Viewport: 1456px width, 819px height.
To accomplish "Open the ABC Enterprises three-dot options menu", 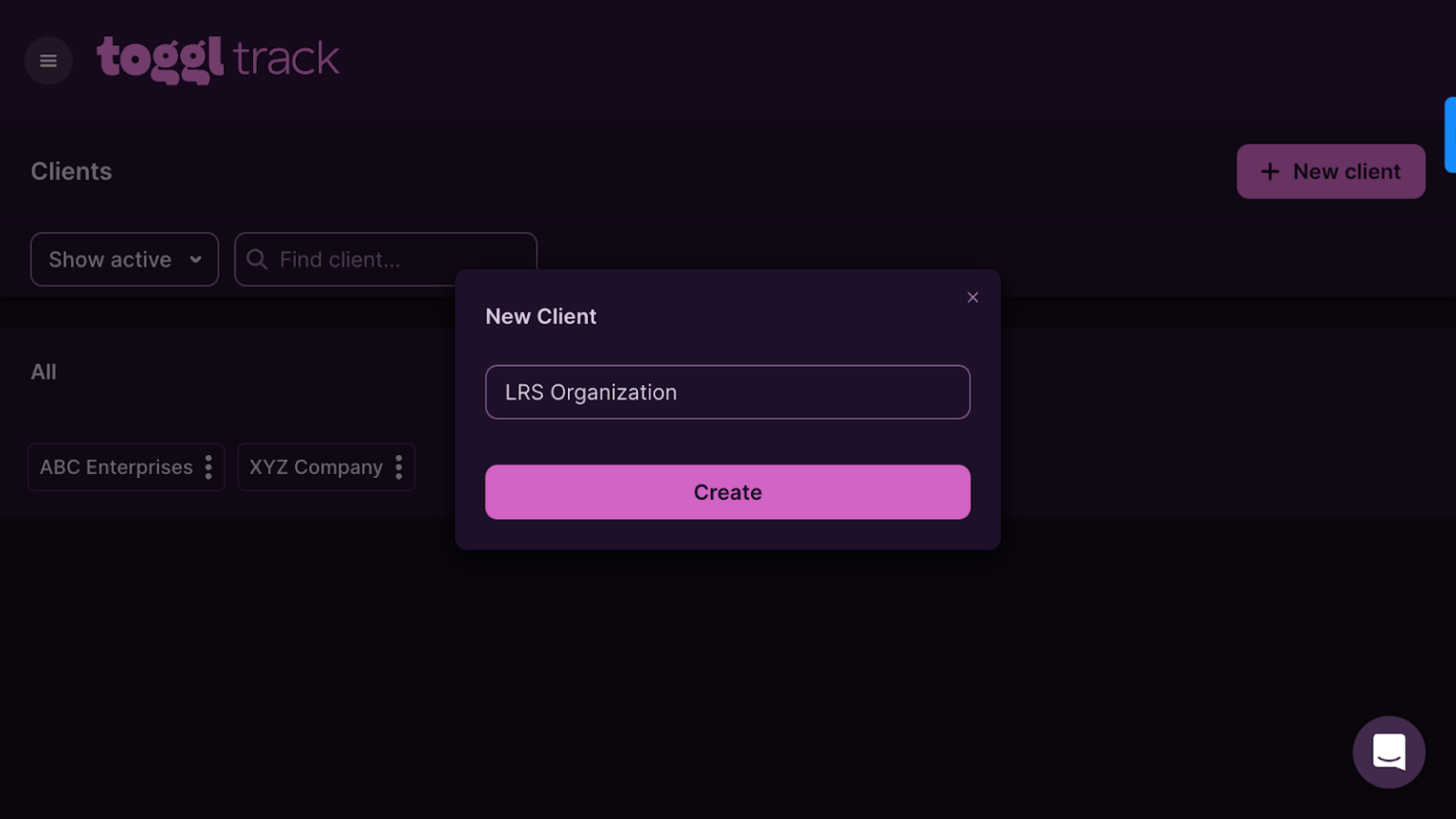I will click(209, 467).
